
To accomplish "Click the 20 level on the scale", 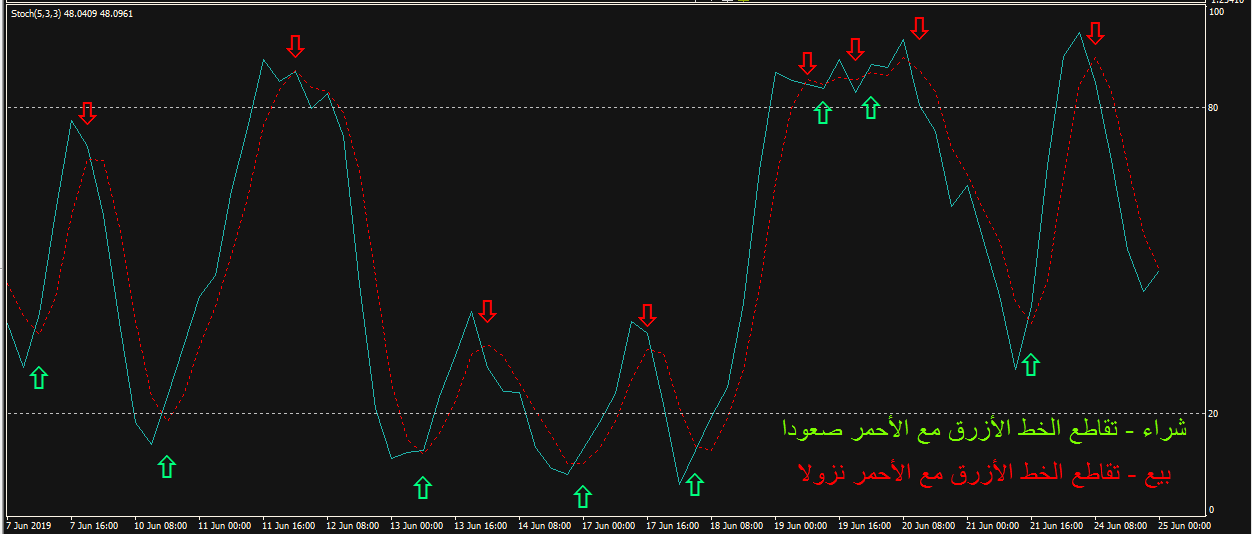I will click(x=1216, y=413).
